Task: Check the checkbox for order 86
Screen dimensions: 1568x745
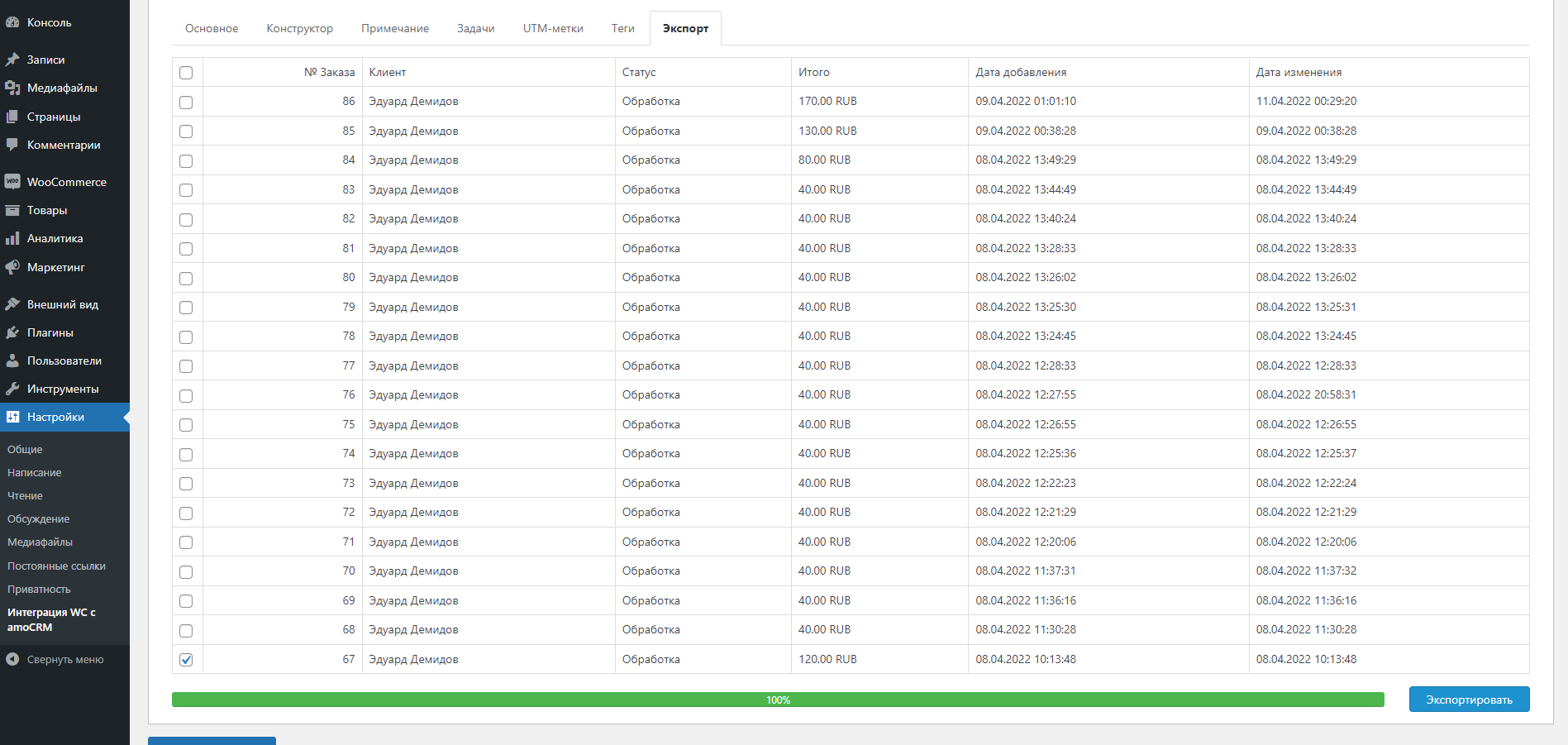Action: 186,103
